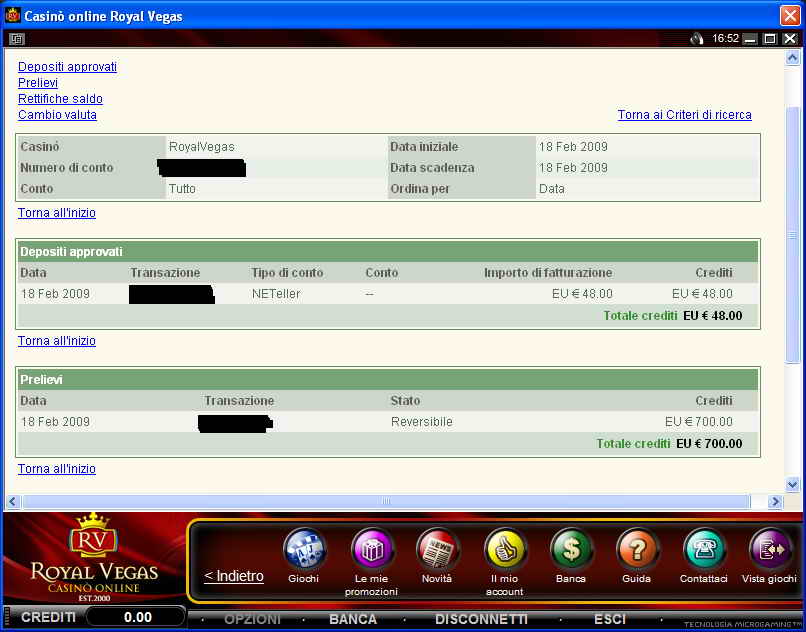Click the sound icon beside the clock
This screenshot has height=632, width=806.
click(x=697, y=39)
